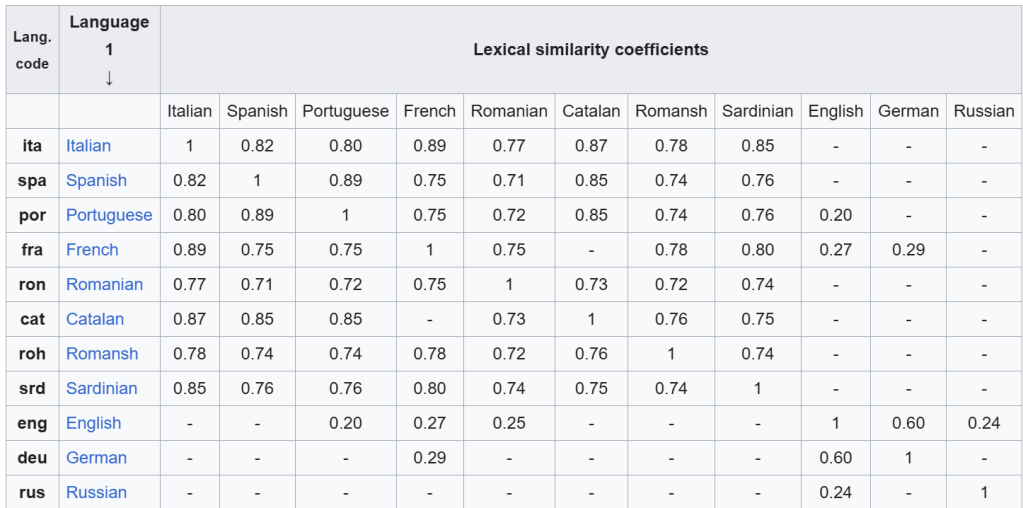Viewport: 1023px width, 508px height.
Task: Follow the Portuguese language link
Action: pos(109,215)
